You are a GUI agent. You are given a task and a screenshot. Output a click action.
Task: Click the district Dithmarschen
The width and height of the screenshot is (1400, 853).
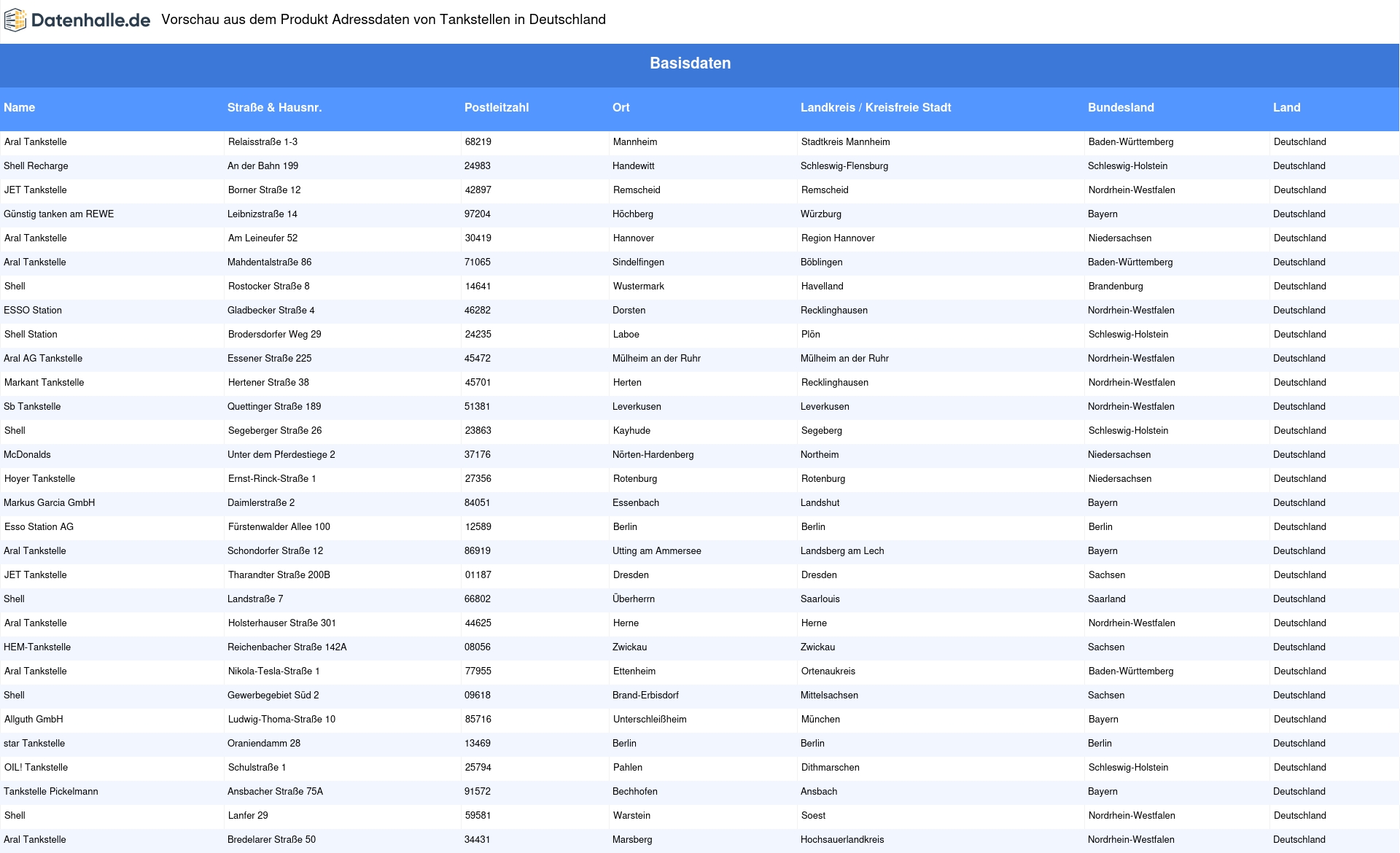831,768
